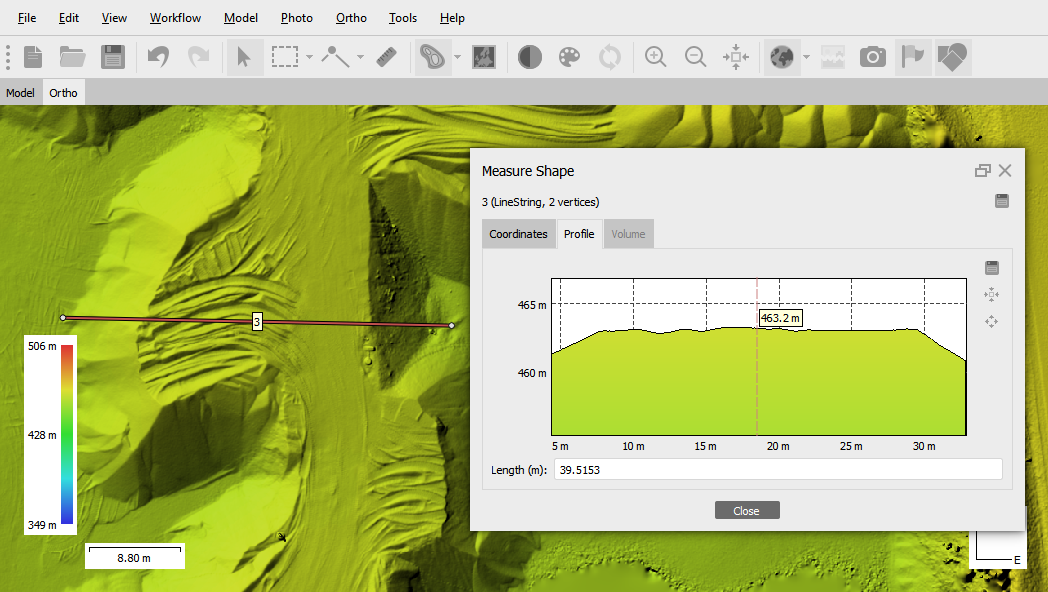Open the File menu
This screenshot has height=592, width=1048.
pos(27,18)
